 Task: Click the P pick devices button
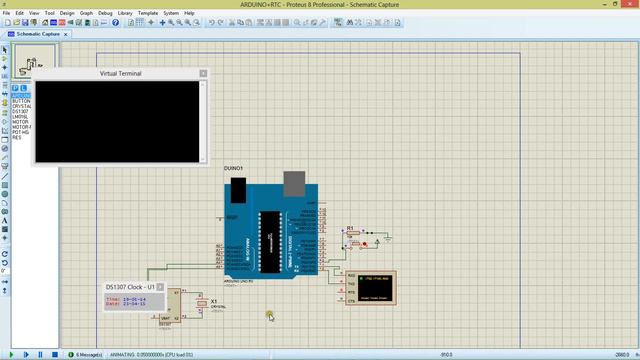click(x=15, y=88)
